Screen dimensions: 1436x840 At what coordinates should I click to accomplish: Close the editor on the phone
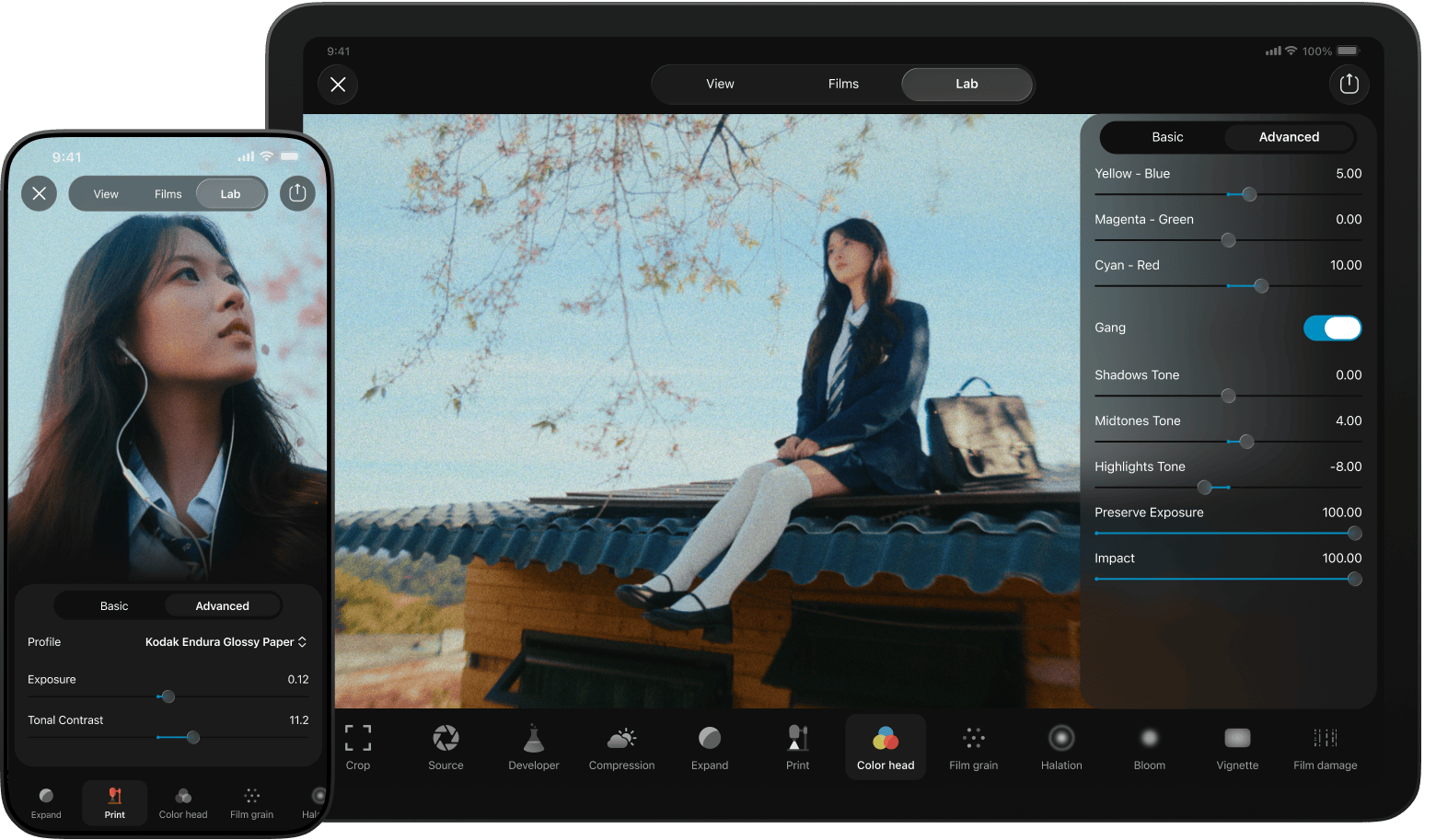point(40,193)
